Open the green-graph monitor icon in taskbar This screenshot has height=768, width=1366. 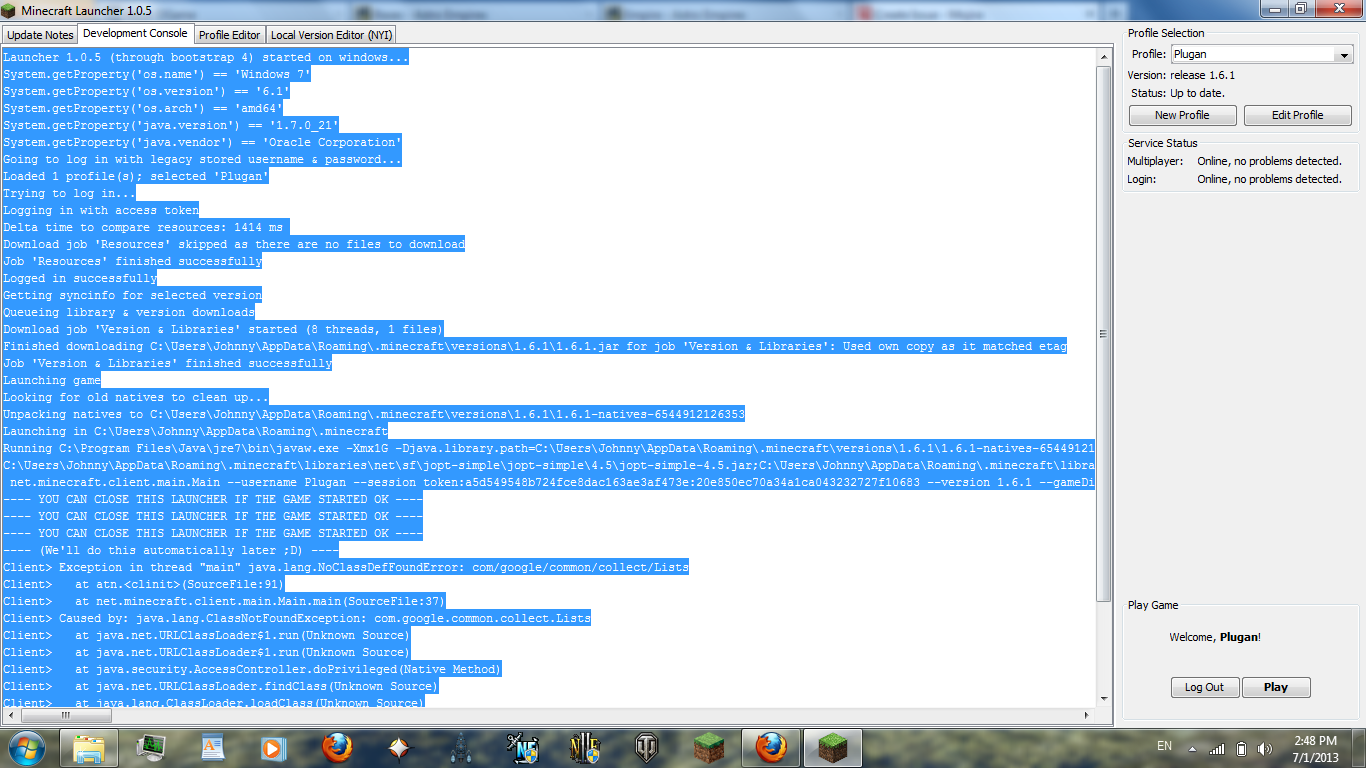coord(151,747)
